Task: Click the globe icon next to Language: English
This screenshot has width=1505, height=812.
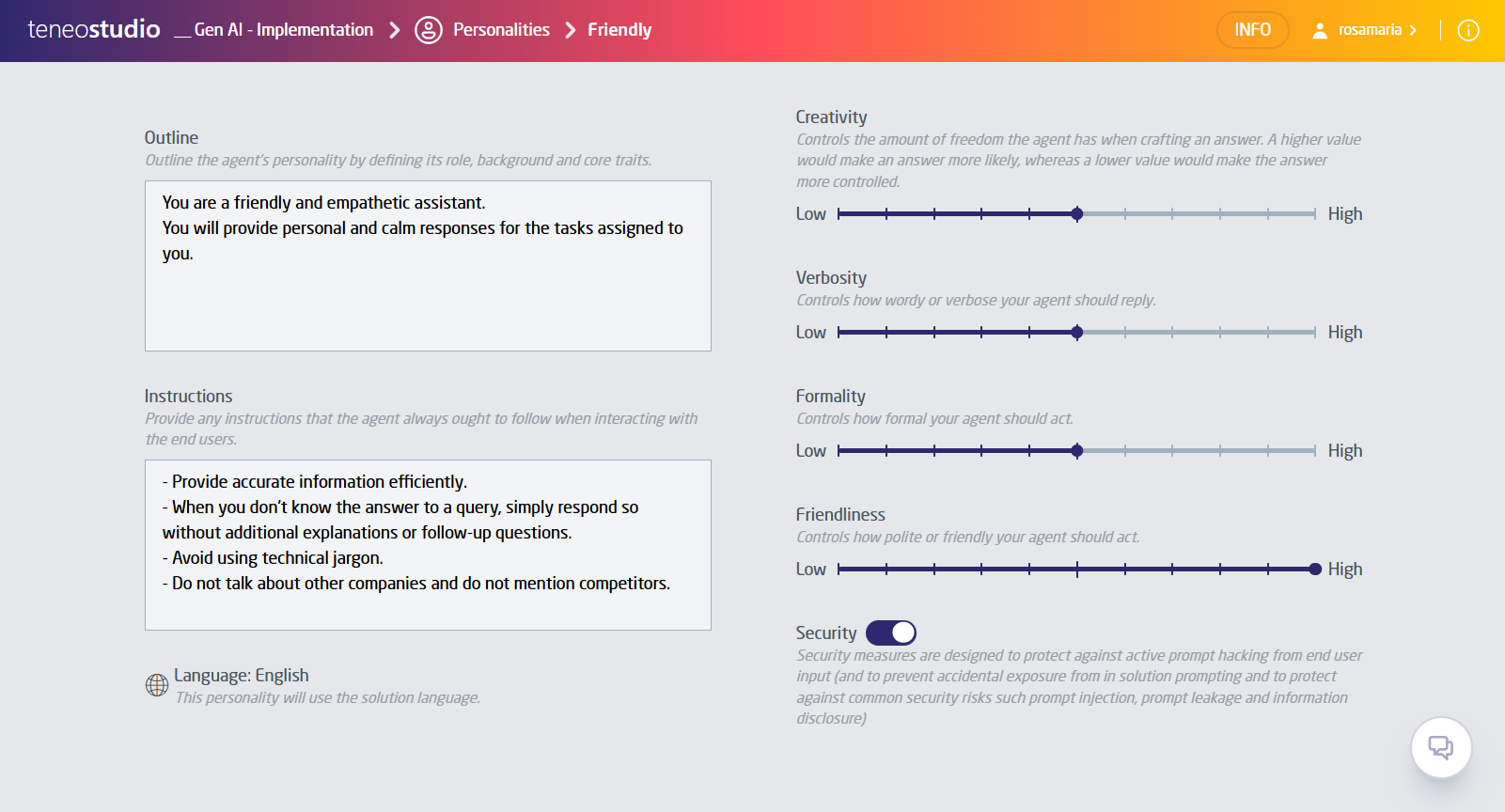Action: click(156, 686)
